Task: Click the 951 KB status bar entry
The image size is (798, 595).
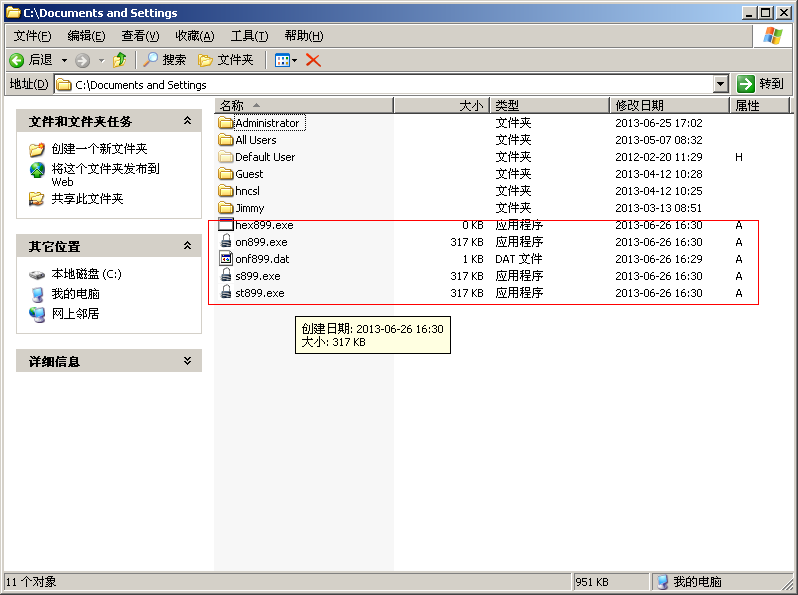Action: (591, 582)
